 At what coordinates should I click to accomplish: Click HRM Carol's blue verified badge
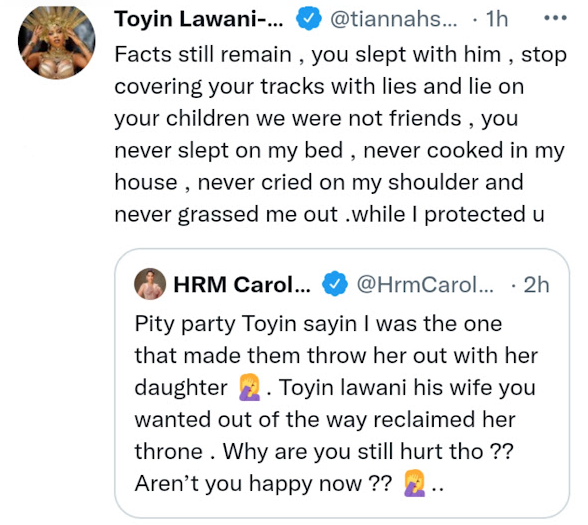click(335, 284)
